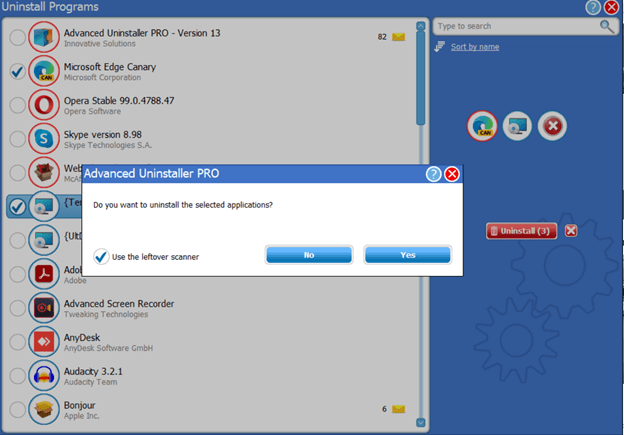
Task: Check the Advanced Screen Recorder entry
Action: [x=18, y=308]
